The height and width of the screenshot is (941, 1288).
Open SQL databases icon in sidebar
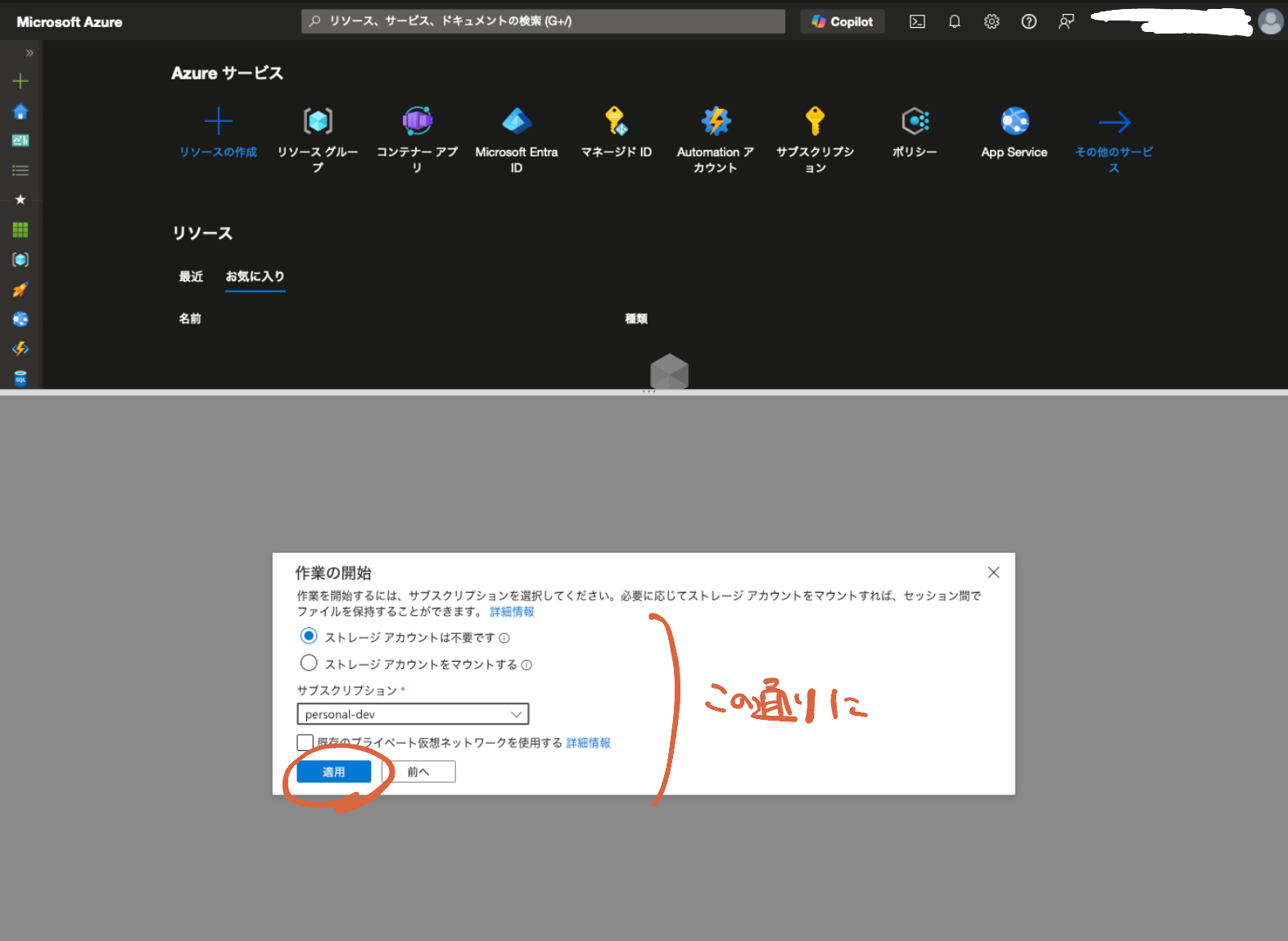click(20, 378)
